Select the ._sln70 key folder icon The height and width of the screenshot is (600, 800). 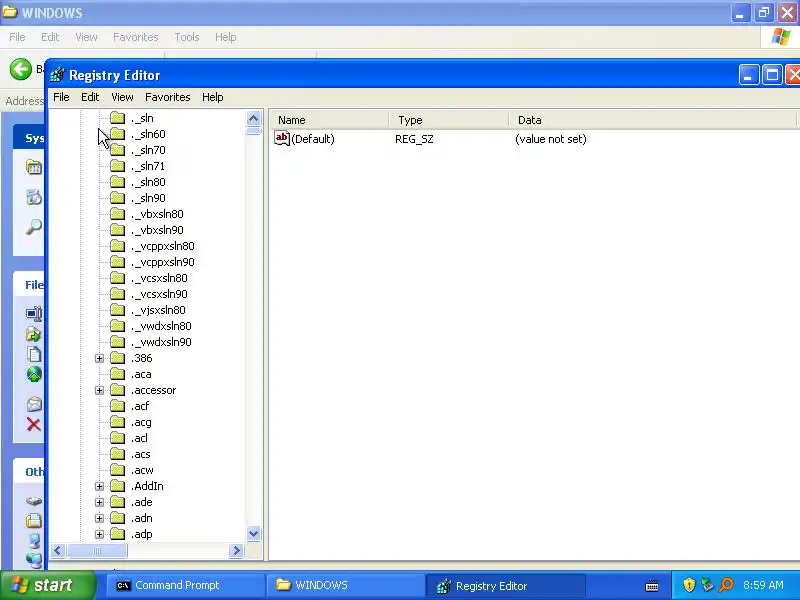tap(117, 150)
